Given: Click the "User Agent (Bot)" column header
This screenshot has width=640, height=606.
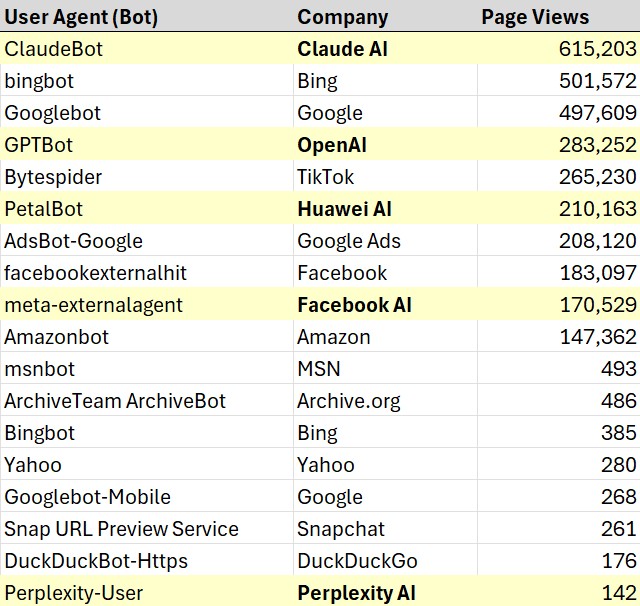Looking at the screenshot, I should [81, 17].
